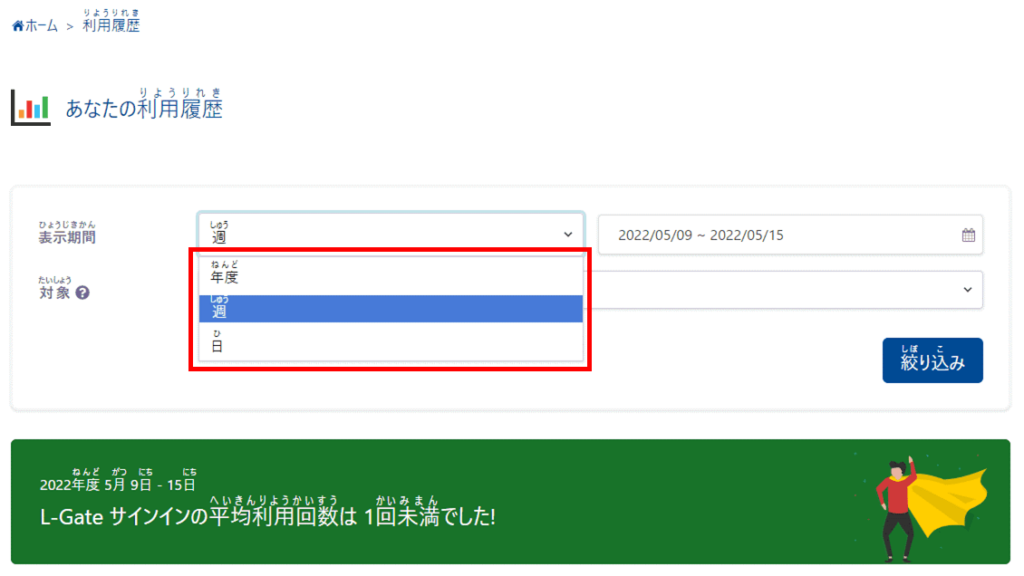Click the L-Gate サインイン average usage message
This screenshot has height=576, width=1024.
pyautogui.click(x=267, y=518)
